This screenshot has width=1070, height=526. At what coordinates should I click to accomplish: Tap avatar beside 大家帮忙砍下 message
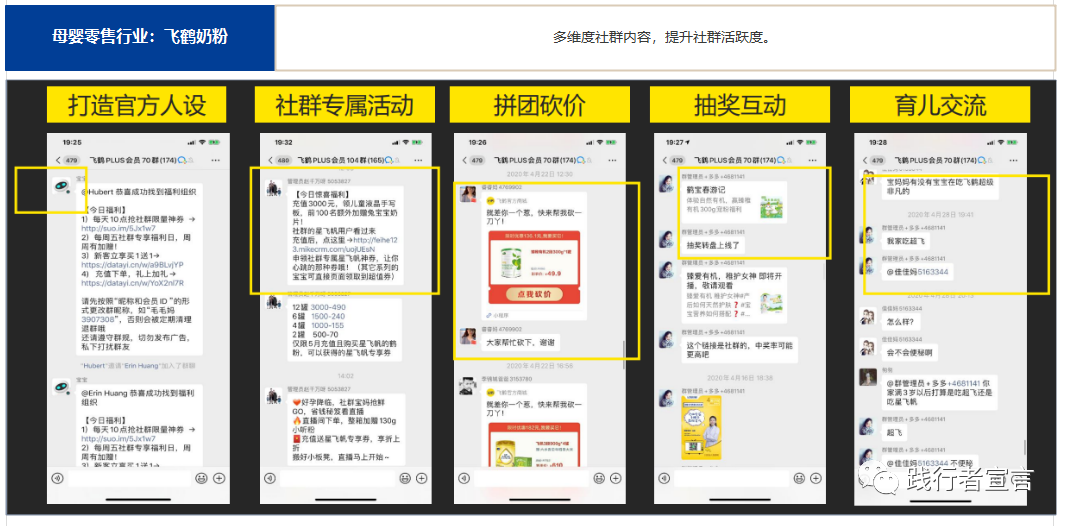click(x=467, y=336)
